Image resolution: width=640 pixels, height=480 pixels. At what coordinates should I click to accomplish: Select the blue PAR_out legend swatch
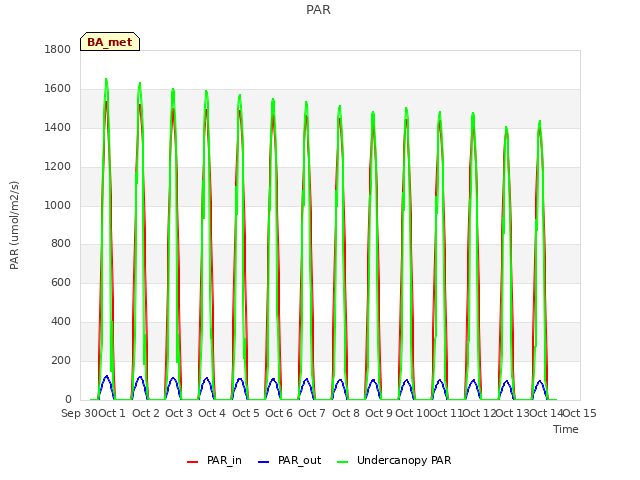(264, 462)
